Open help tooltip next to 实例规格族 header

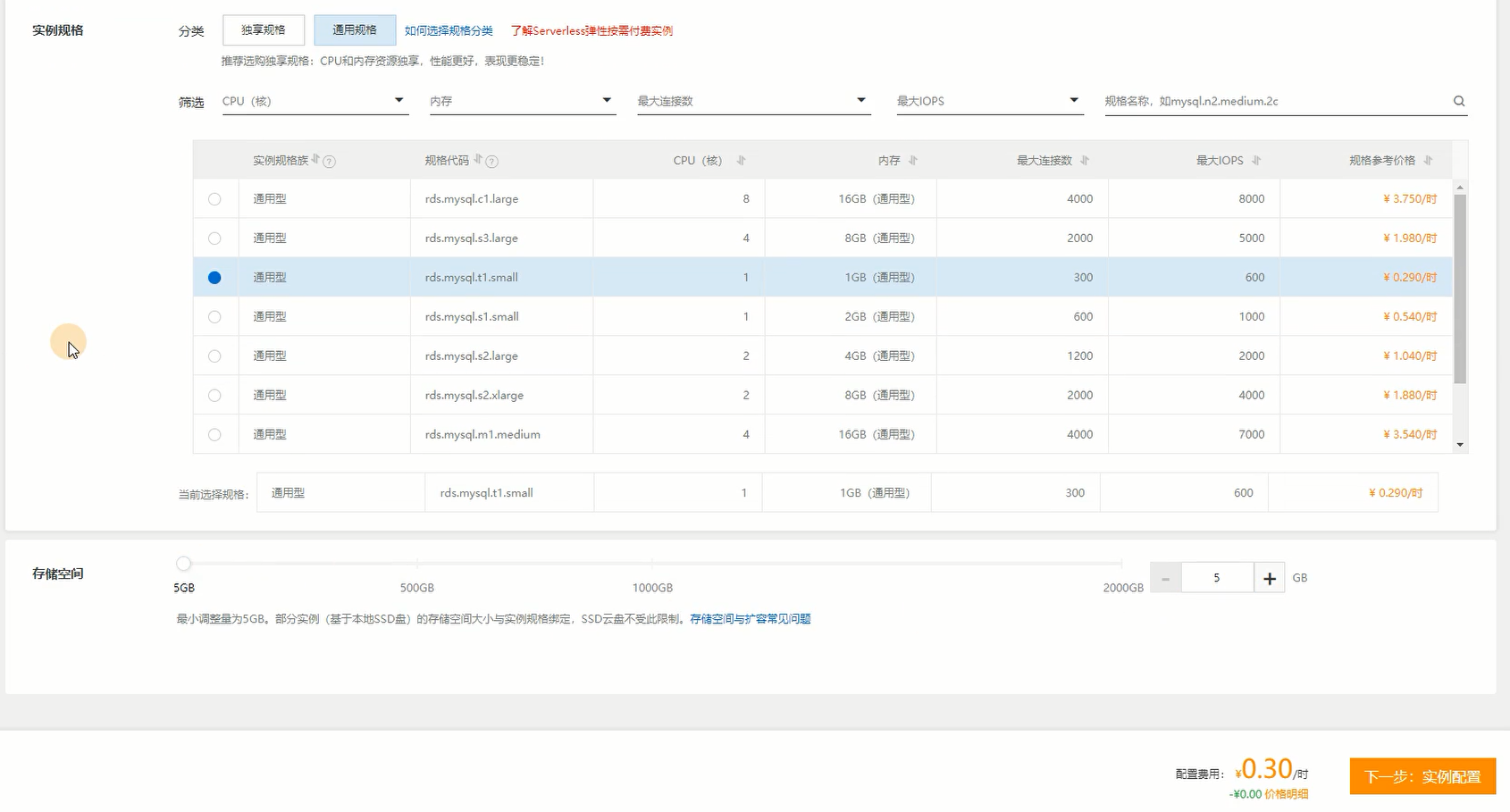[x=330, y=162]
